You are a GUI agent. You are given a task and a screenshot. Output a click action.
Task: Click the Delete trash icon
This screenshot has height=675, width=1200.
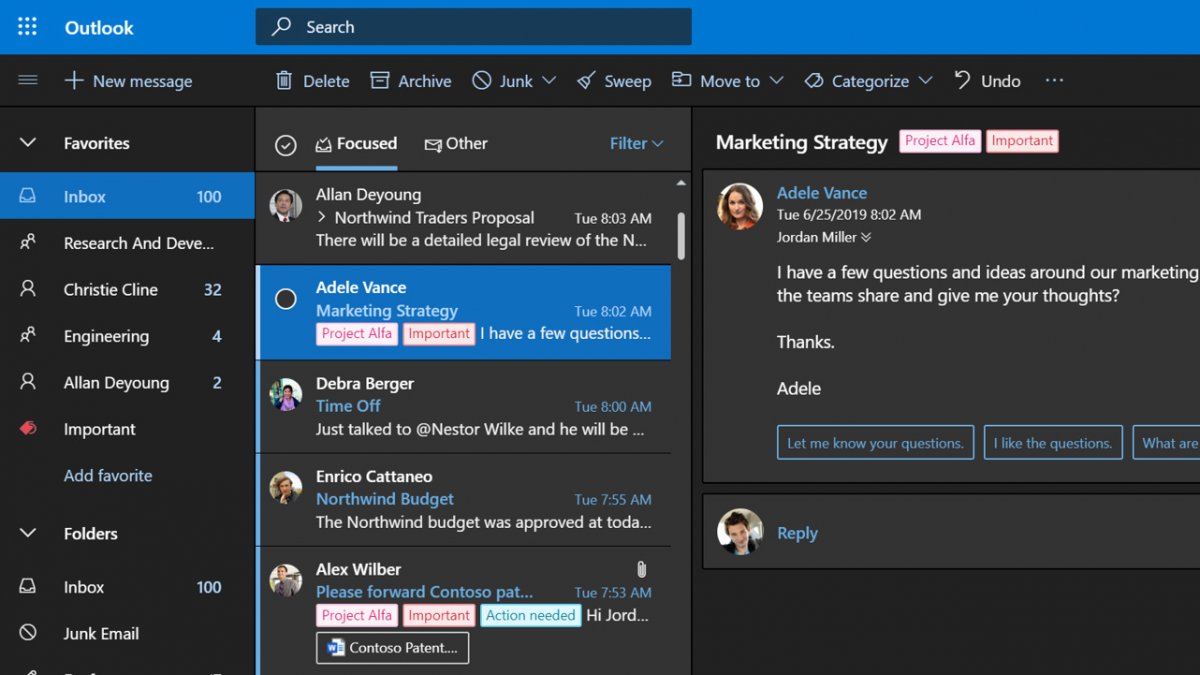click(284, 80)
